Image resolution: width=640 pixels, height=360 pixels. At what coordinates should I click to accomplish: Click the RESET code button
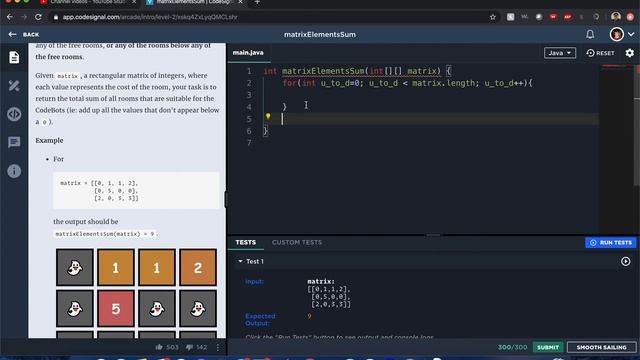(x=600, y=53)
